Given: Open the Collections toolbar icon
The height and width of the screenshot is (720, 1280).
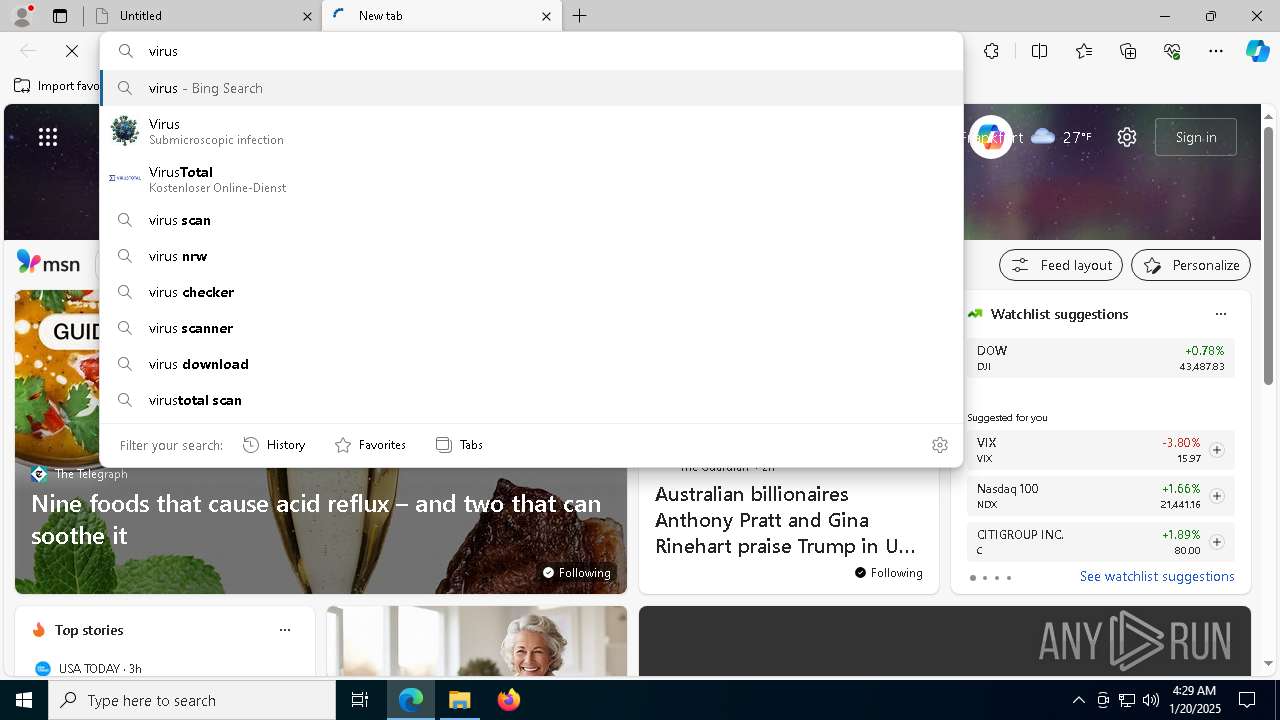Looking at the screenshot, I should pyautogui.click(x=1128, y=51).
